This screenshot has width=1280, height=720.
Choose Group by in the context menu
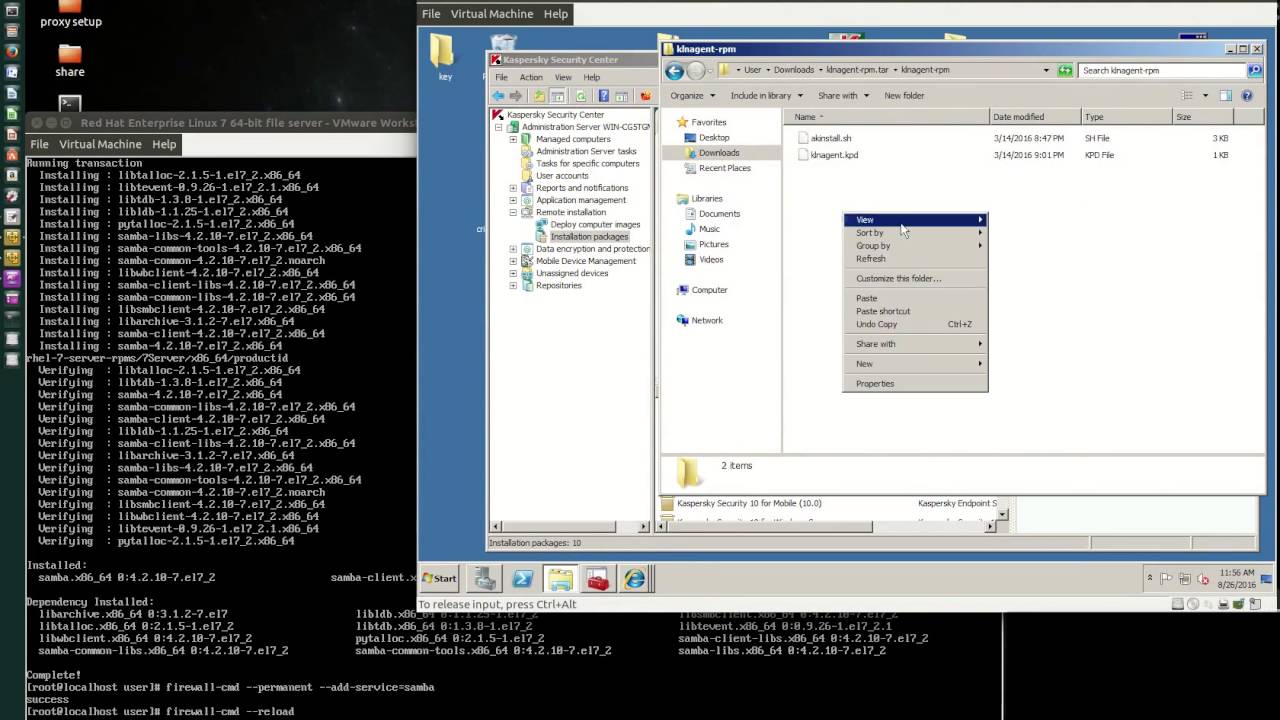pyautogui.click(x=915, y=246)
